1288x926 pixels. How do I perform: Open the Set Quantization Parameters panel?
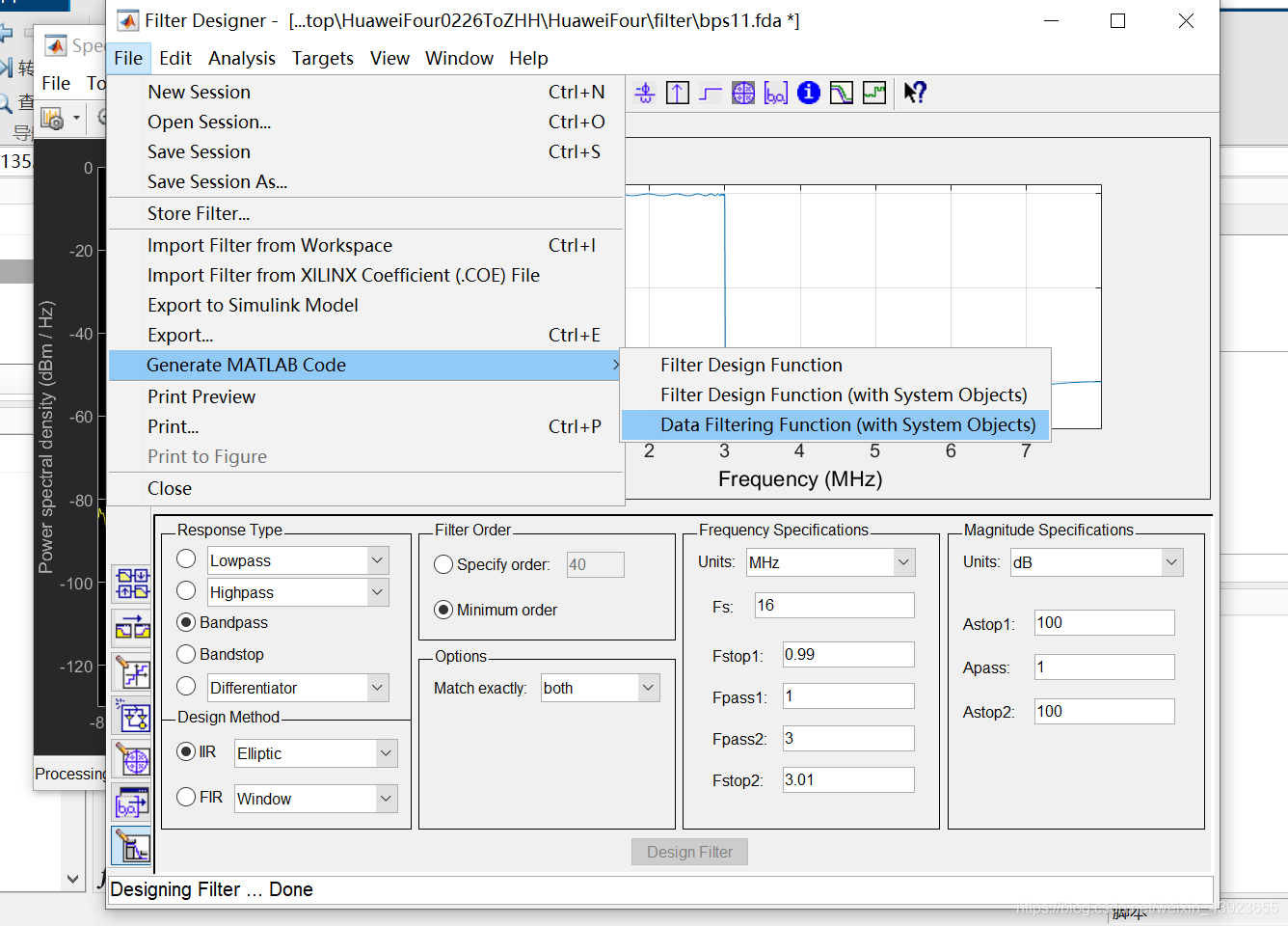coord(132,671)
